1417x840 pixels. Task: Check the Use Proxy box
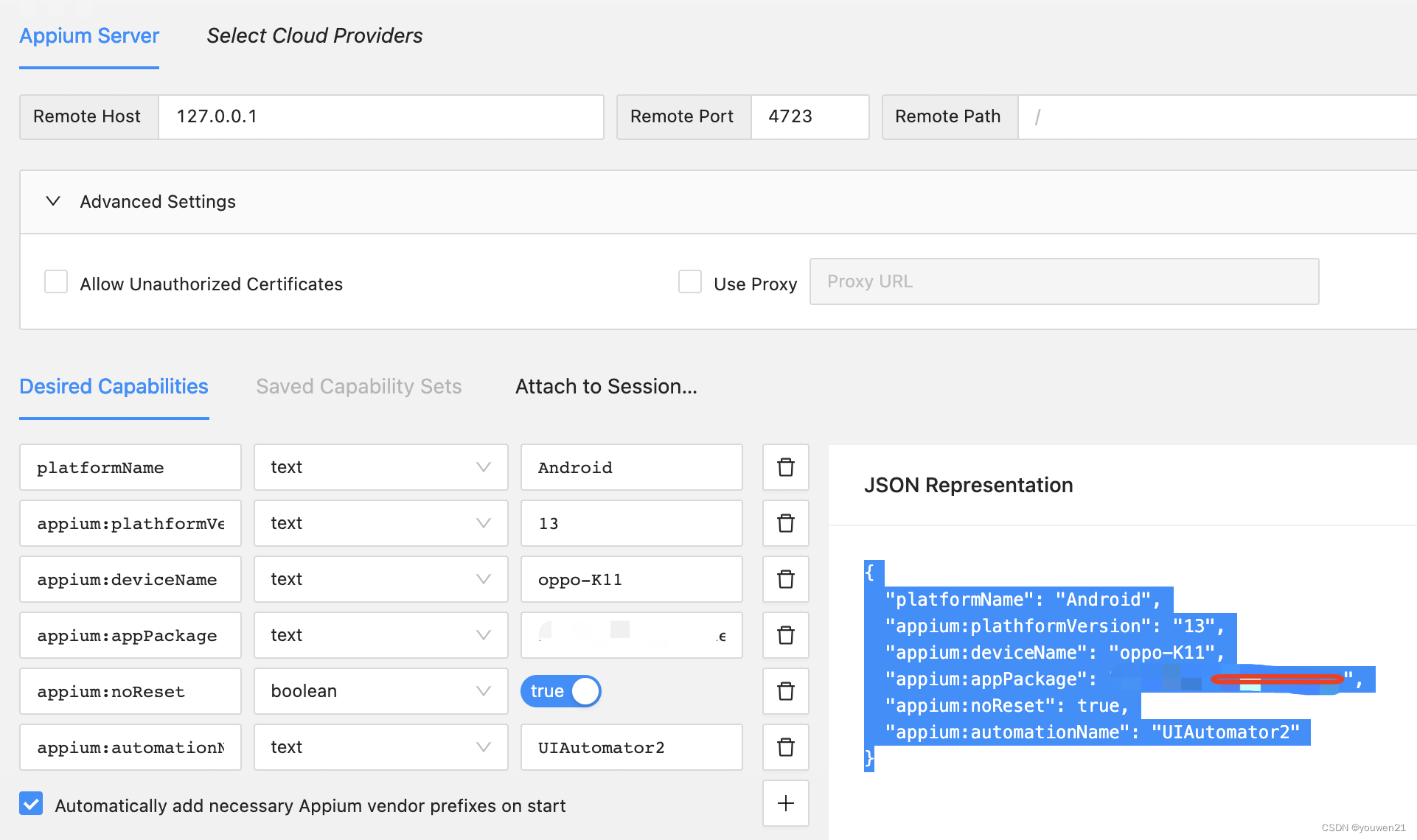tap(690, 282)
